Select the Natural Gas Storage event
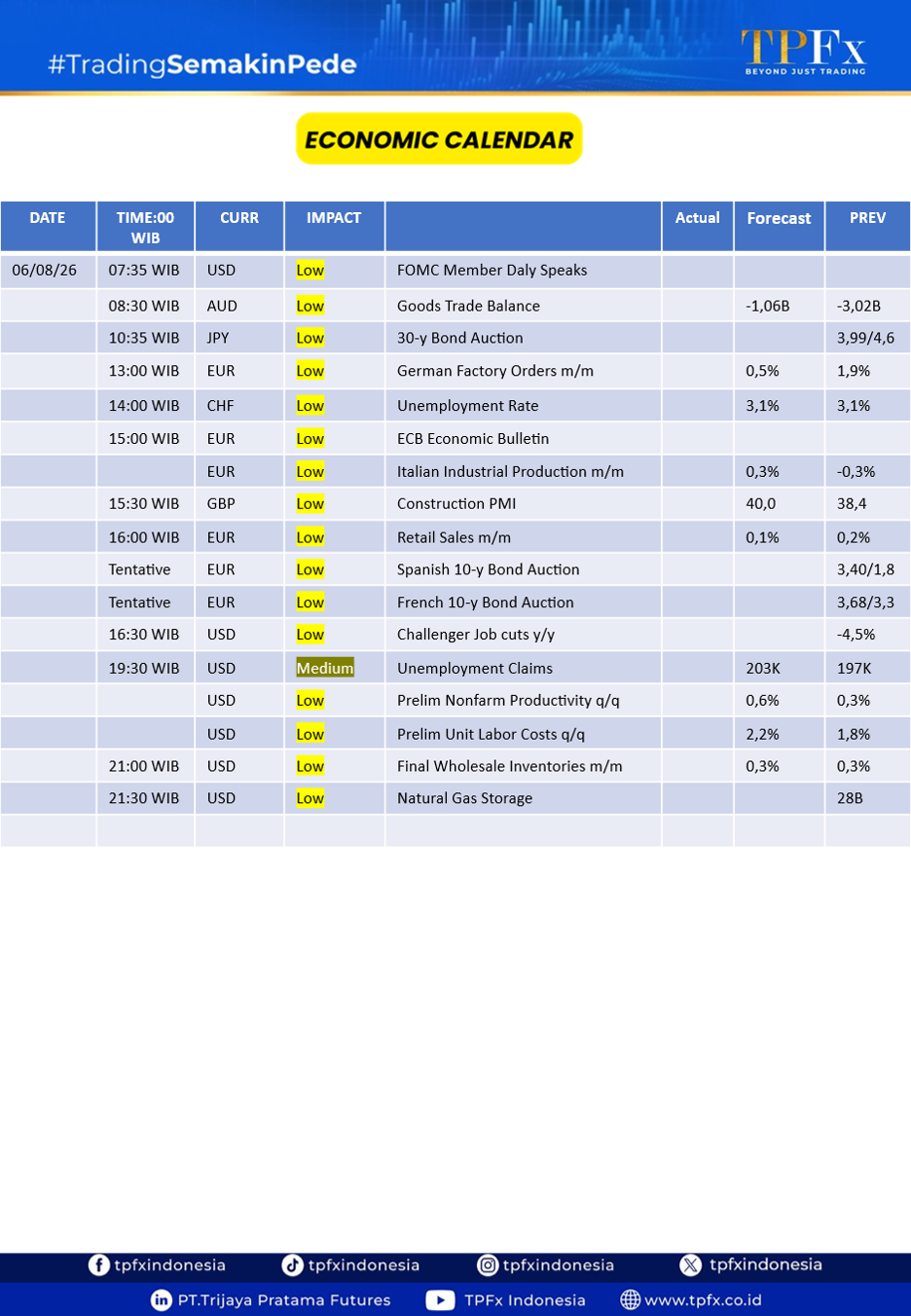911x1316 pixels. [x=464, y=798]
